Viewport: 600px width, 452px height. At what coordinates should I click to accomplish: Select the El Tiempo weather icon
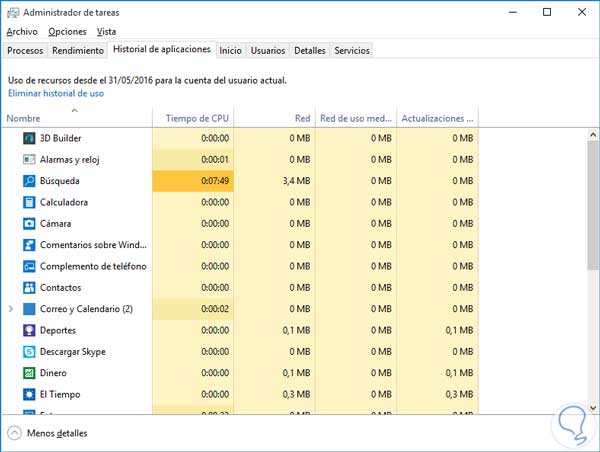[x=29, y=395]
